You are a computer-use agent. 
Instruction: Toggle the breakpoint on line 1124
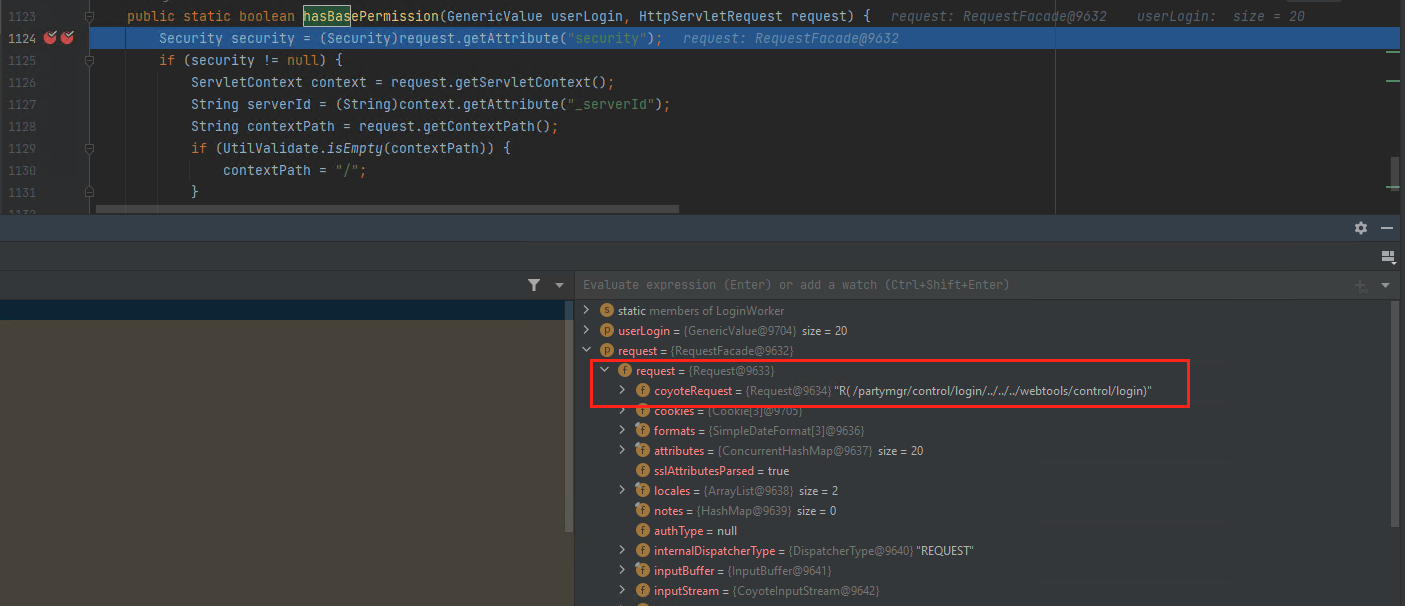coord(50,38)
